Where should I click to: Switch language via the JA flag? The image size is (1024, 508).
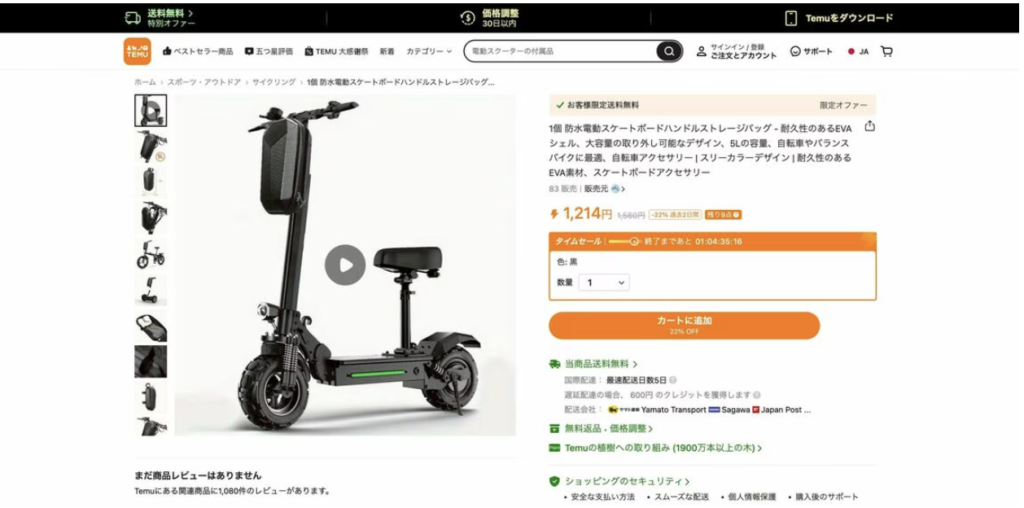click(x=858, y=52)
